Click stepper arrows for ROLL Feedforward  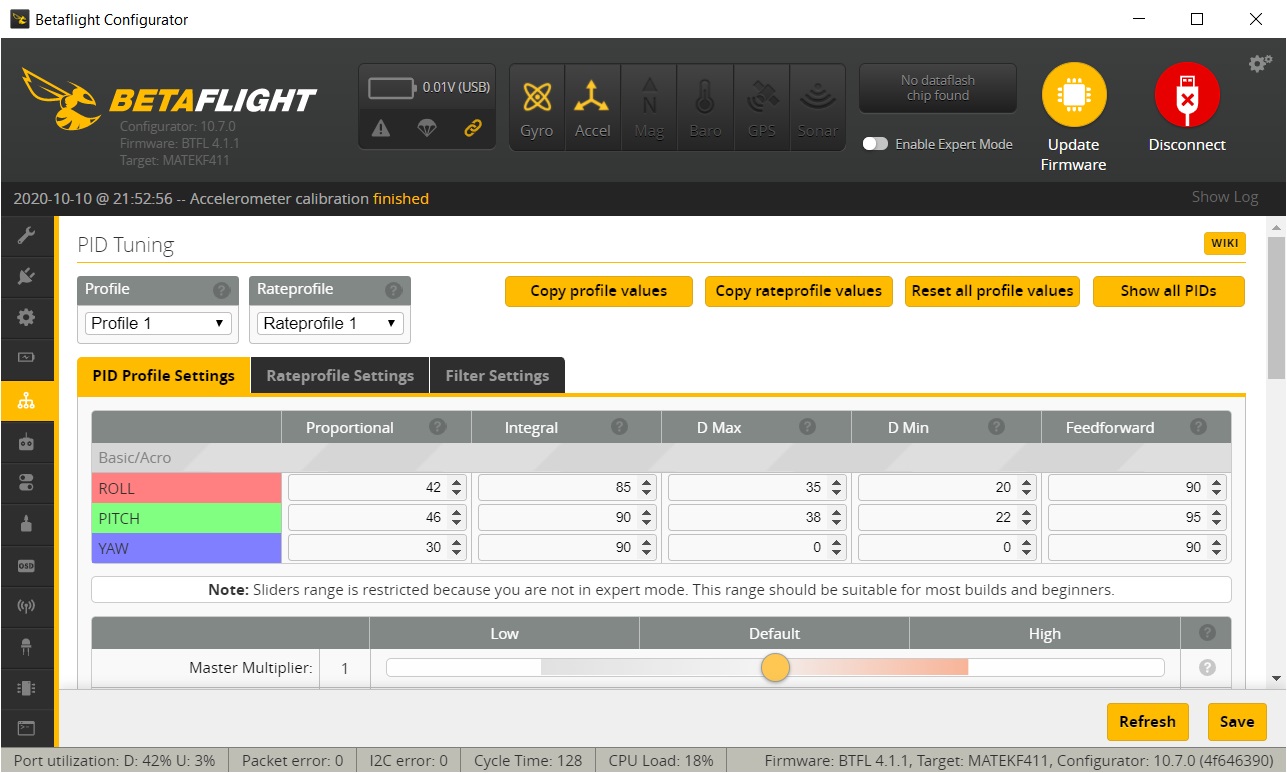point(1217,488)
